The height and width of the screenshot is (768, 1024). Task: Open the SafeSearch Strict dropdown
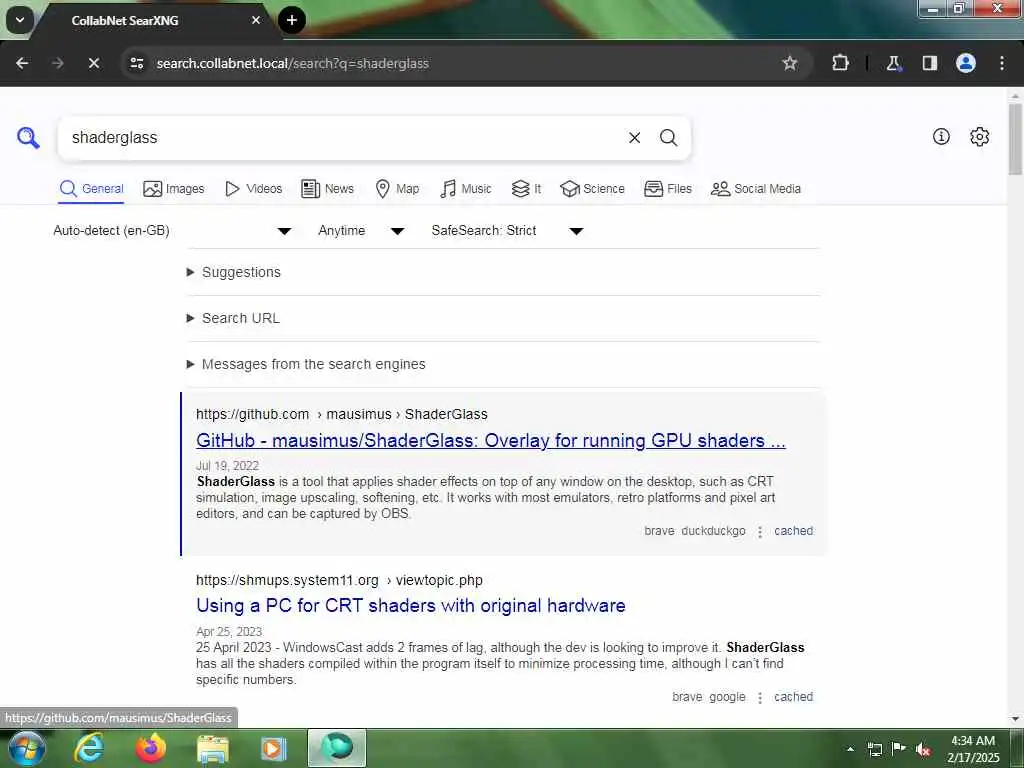tap(507, 231)
